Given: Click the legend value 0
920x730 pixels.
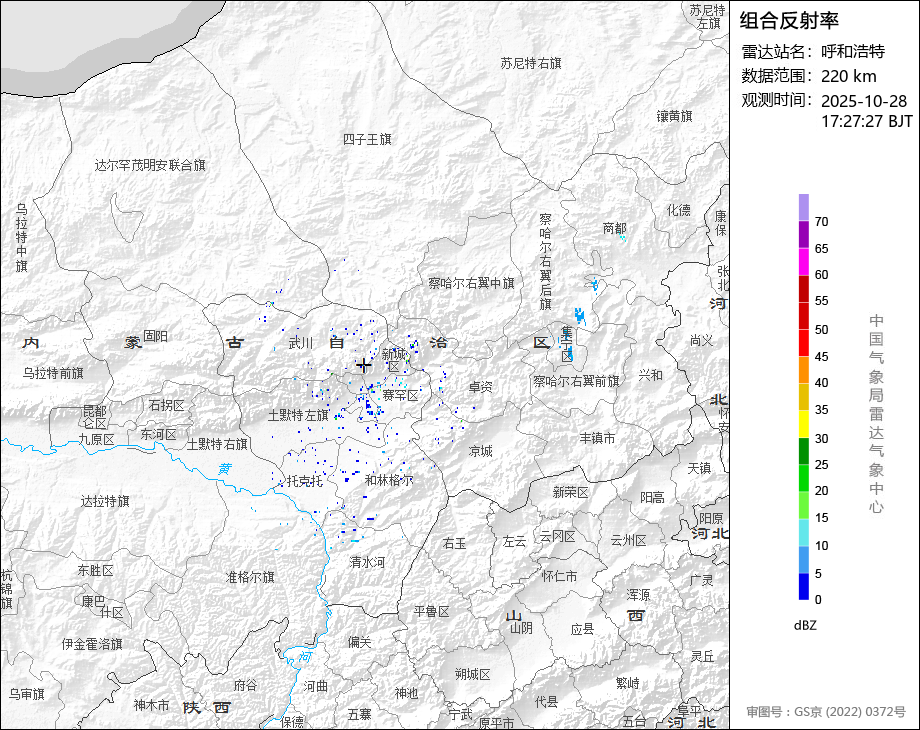Looking at the screenshot, I should point(818,600).
